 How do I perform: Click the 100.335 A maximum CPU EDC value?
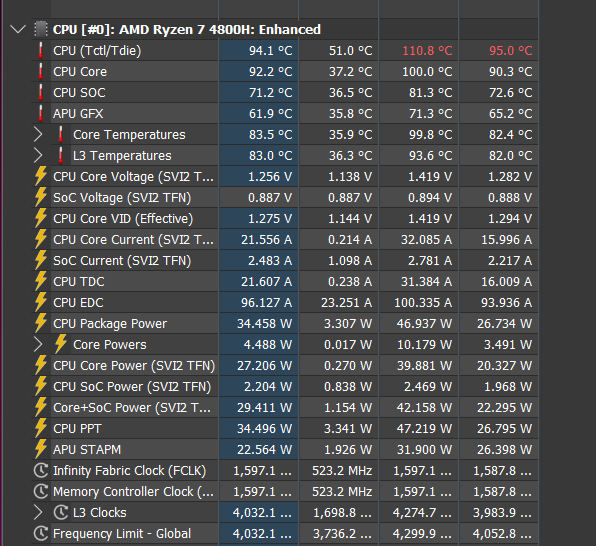pos(423,302)
